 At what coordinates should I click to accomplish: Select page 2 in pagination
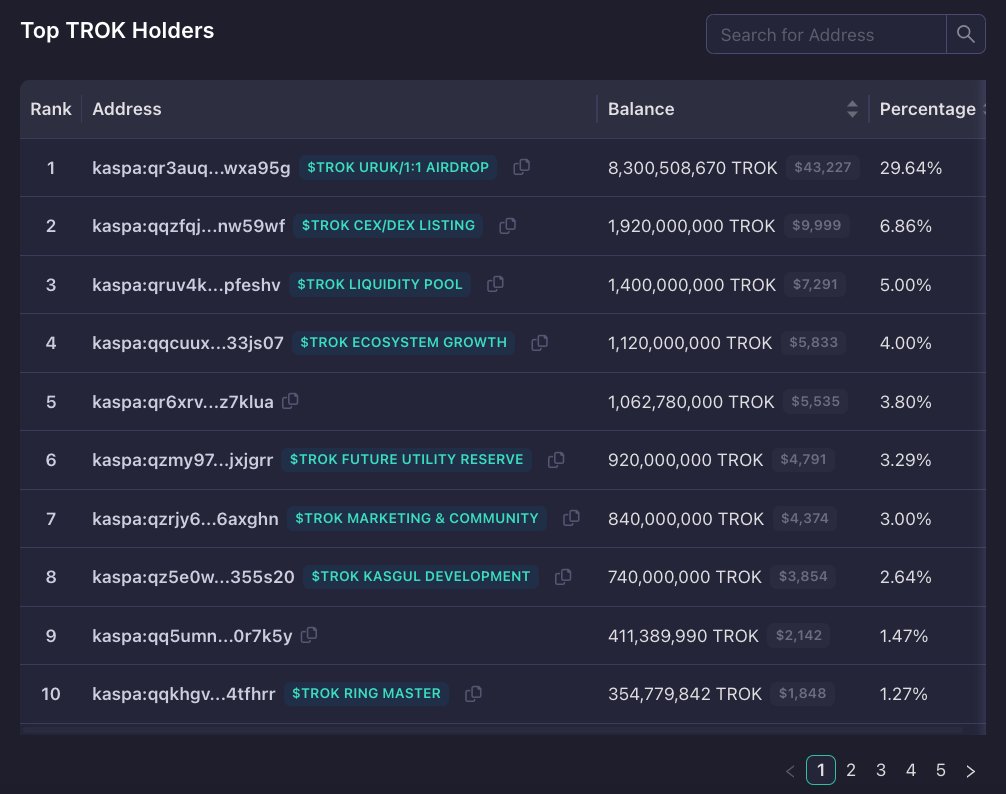[x=851, y=770]
